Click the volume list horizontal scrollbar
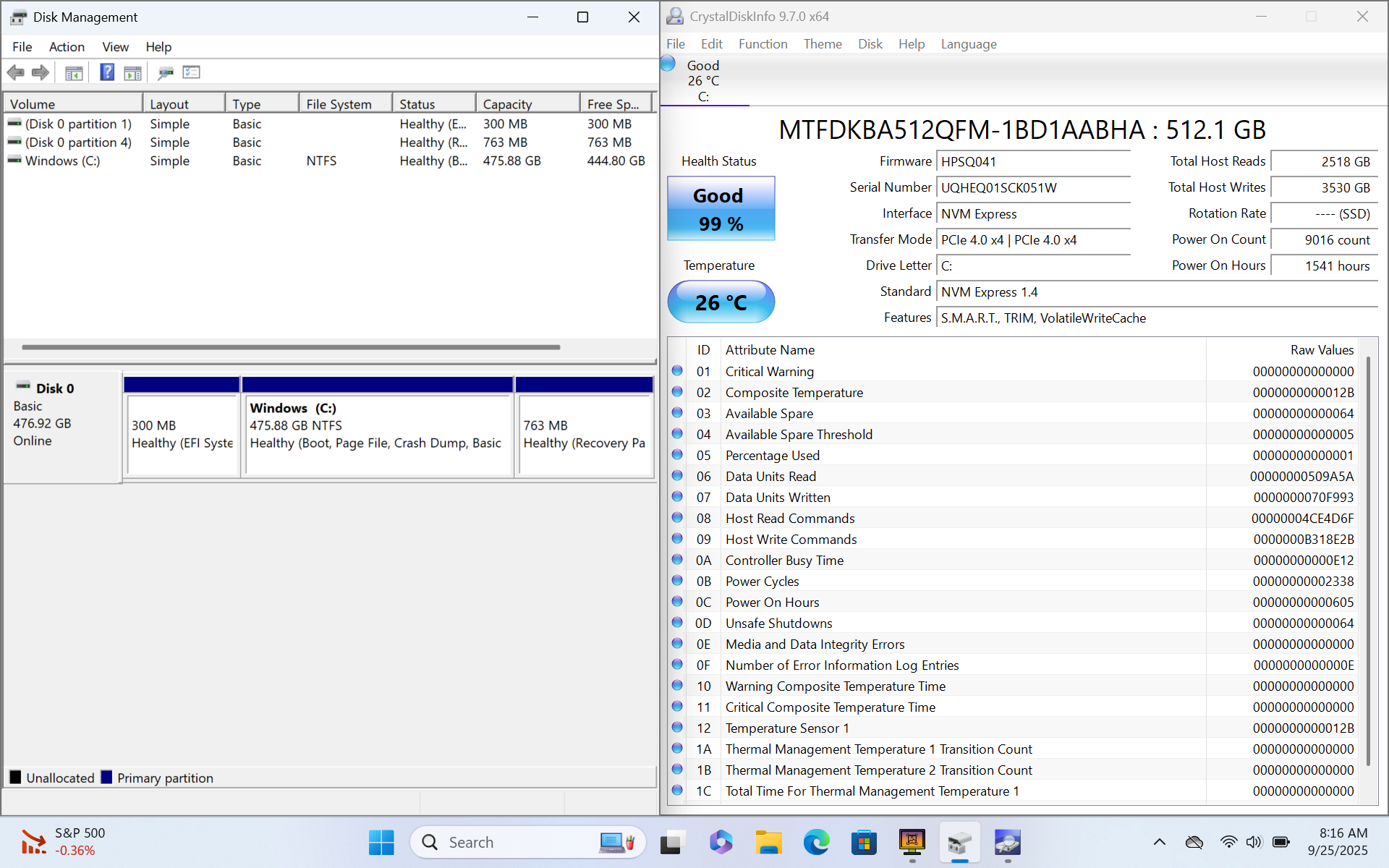Screen dimensions: 1389x868 pos(291,347)
